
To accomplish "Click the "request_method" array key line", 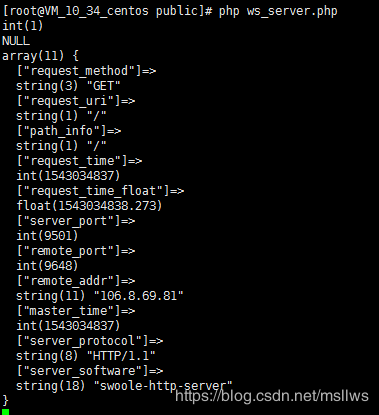I will tap(86, 71).
